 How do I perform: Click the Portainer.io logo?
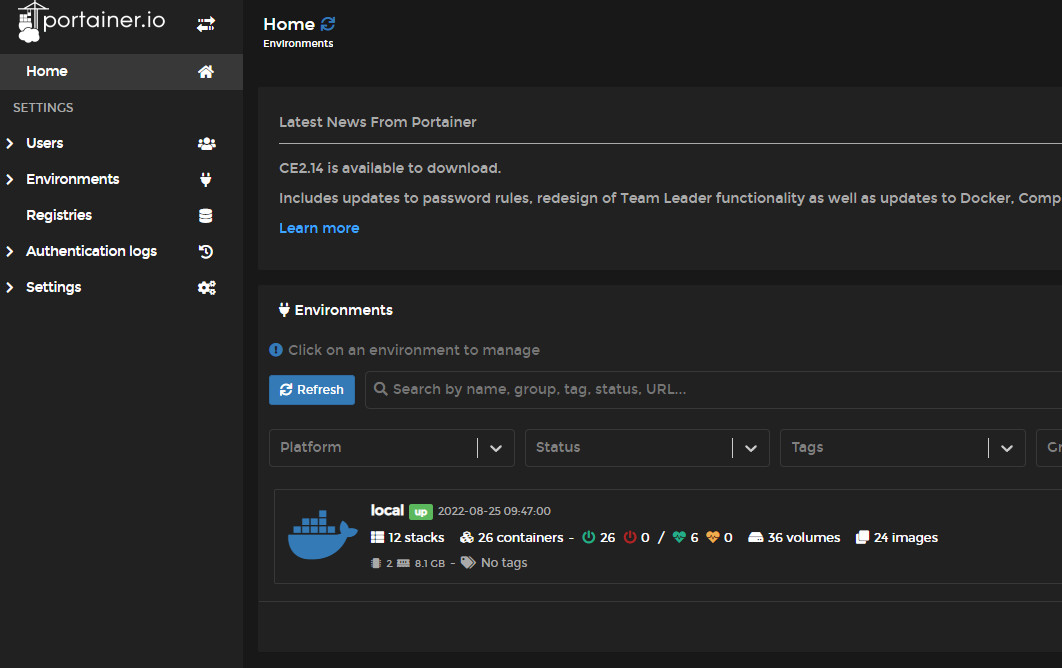tap(92, 22)
